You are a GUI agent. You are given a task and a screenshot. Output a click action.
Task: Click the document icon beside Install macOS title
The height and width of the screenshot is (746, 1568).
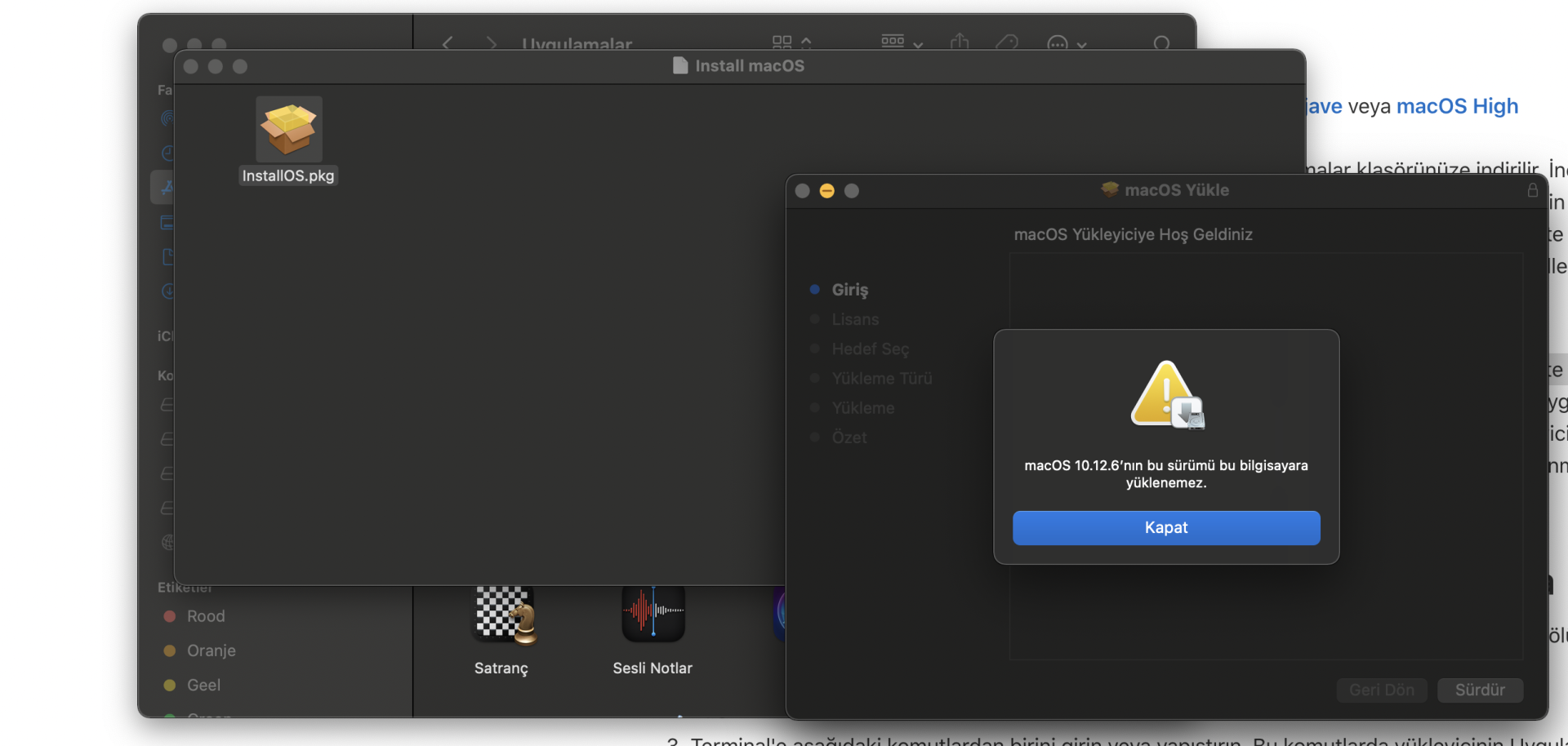[680, 65]
